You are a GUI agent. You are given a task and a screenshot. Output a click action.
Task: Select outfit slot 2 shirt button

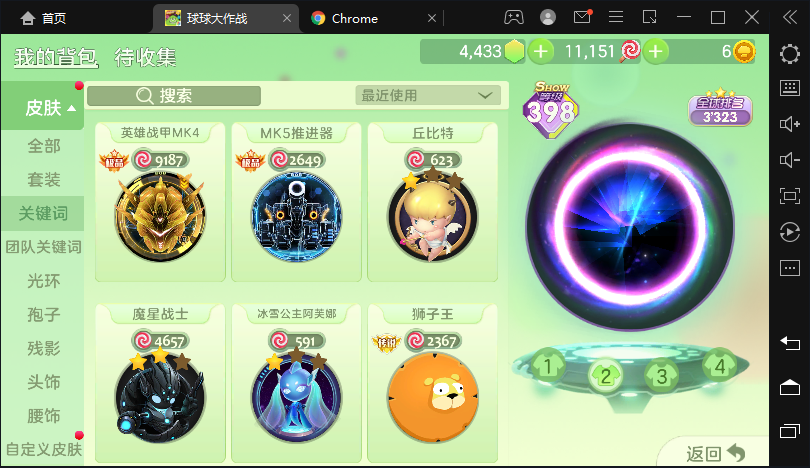pyautogui.click(x=605, y=376)
